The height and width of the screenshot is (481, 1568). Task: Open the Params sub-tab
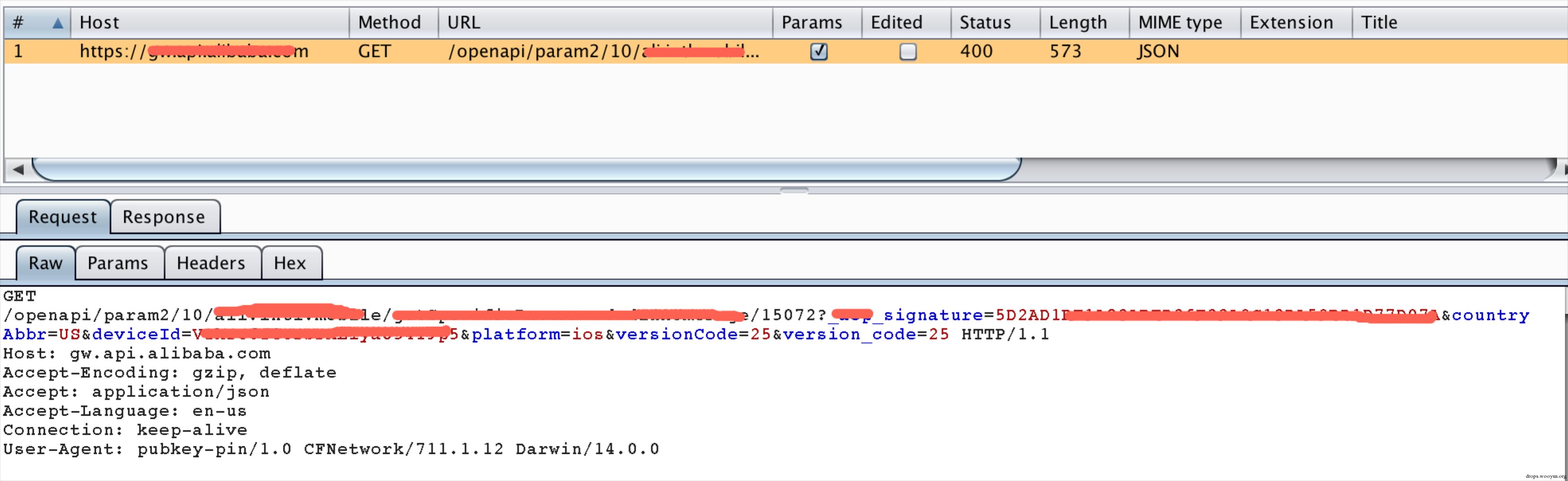tap(118, 263)
